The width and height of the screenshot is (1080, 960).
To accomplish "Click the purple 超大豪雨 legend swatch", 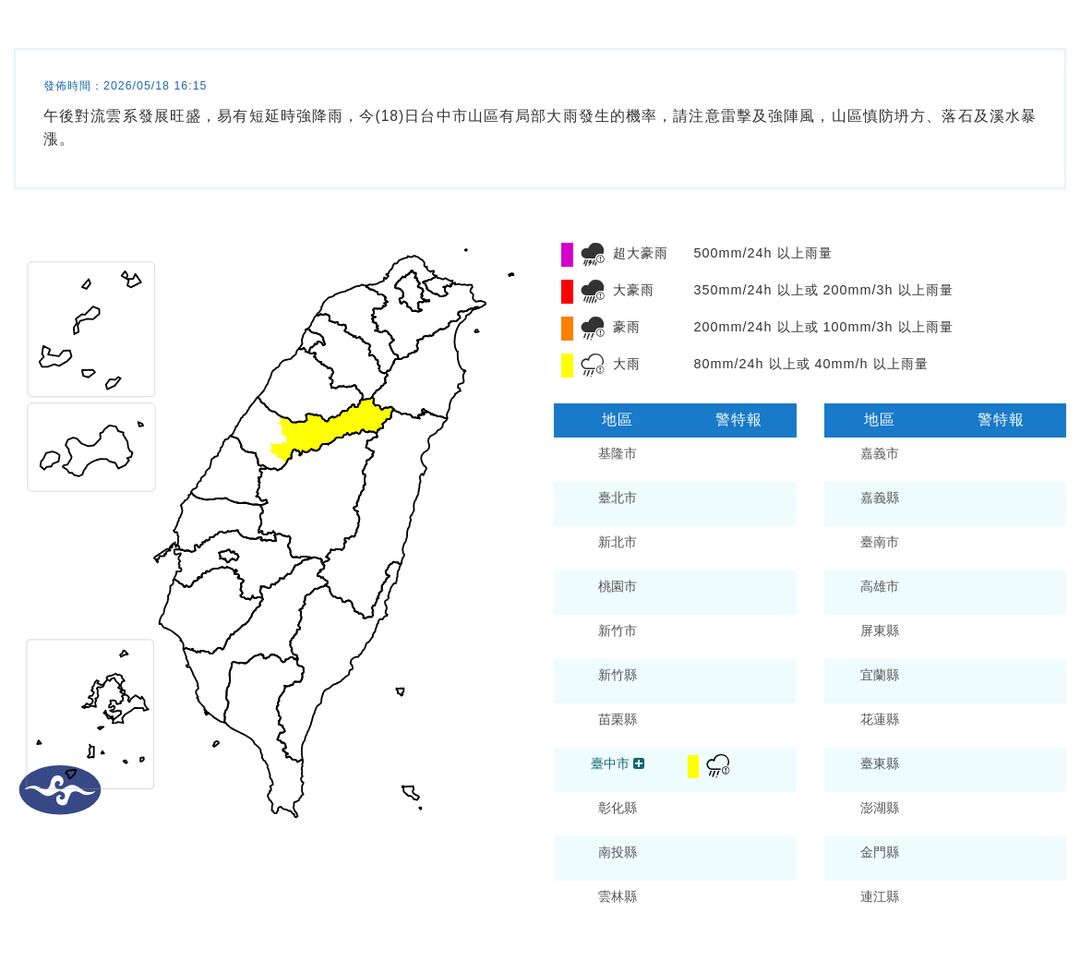I will coord(567,254).
